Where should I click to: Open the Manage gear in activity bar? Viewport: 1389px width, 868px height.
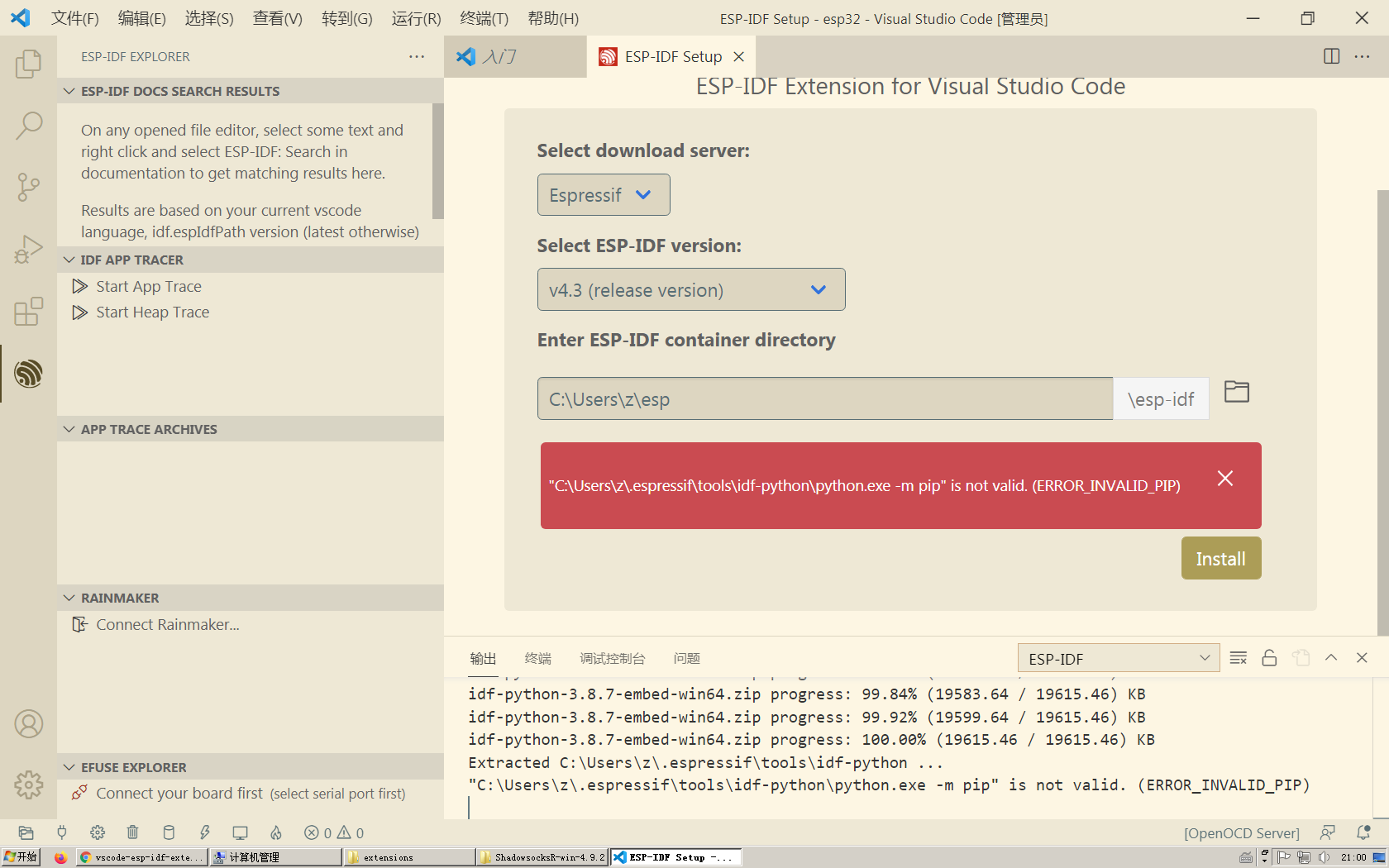pyautogui.click(x=28, y=785)
